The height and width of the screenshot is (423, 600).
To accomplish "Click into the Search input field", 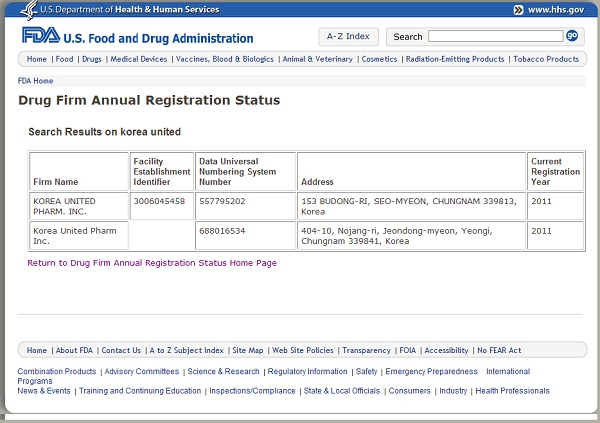I will tap(494, 36).
